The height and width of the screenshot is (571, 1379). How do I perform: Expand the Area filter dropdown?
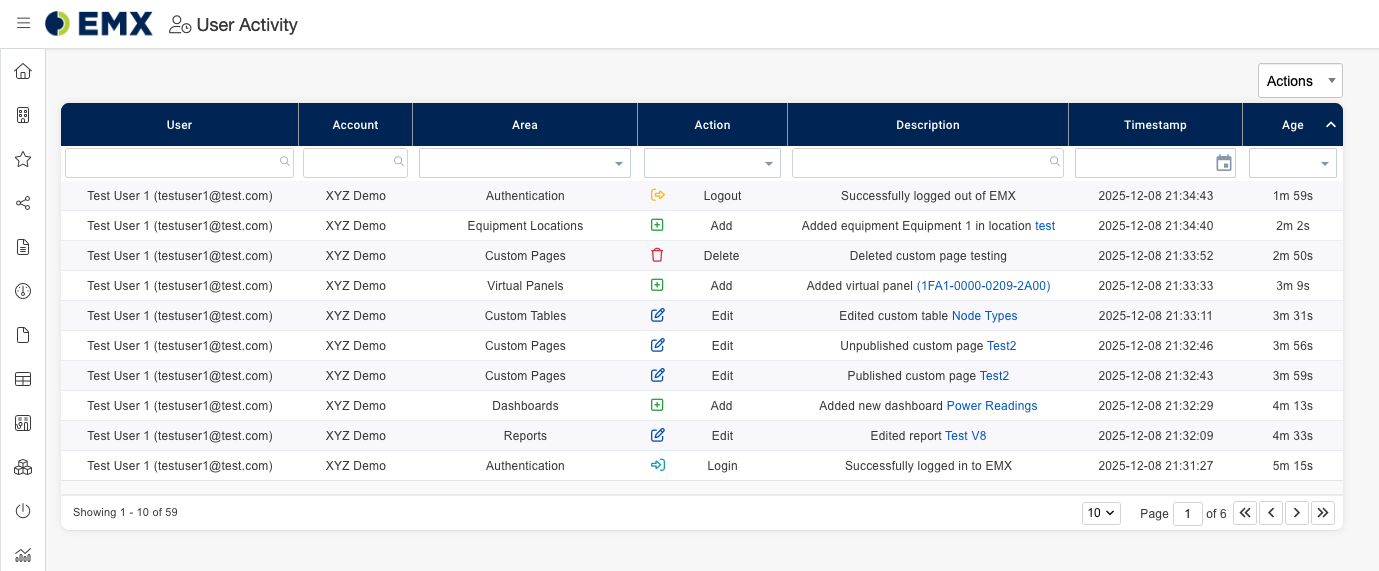point(524,163)
